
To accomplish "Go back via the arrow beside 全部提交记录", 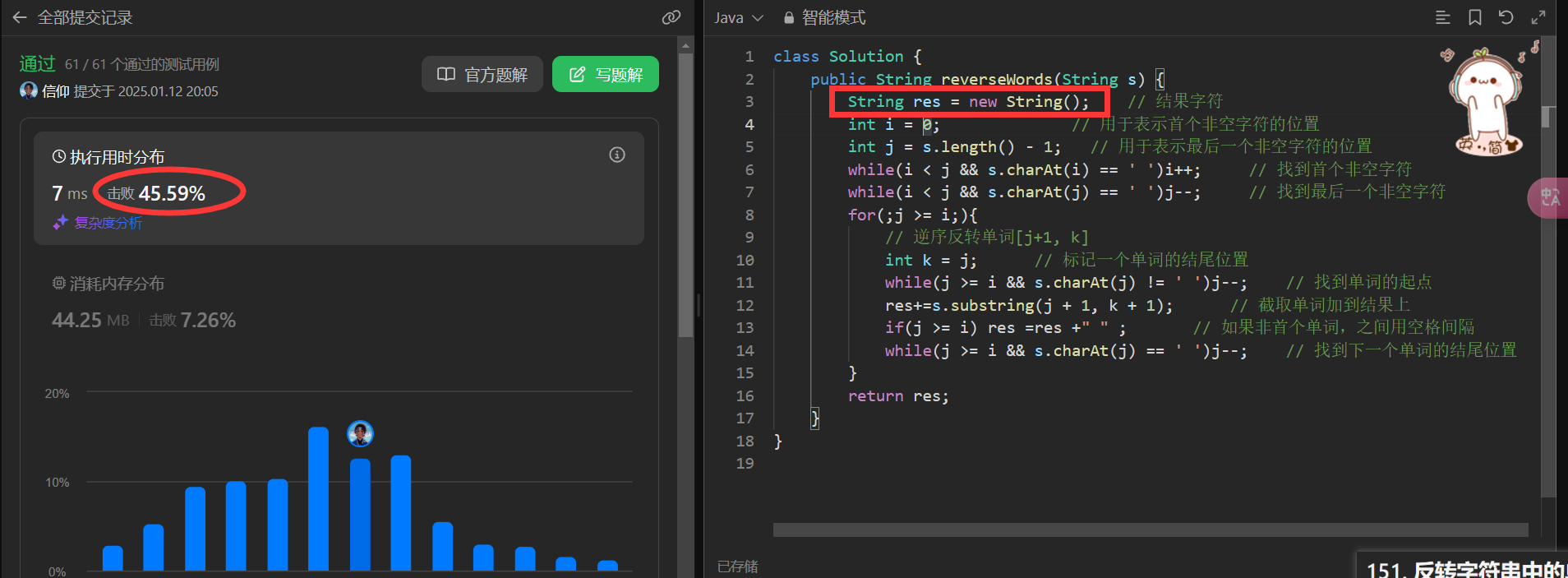I will 20,17.
